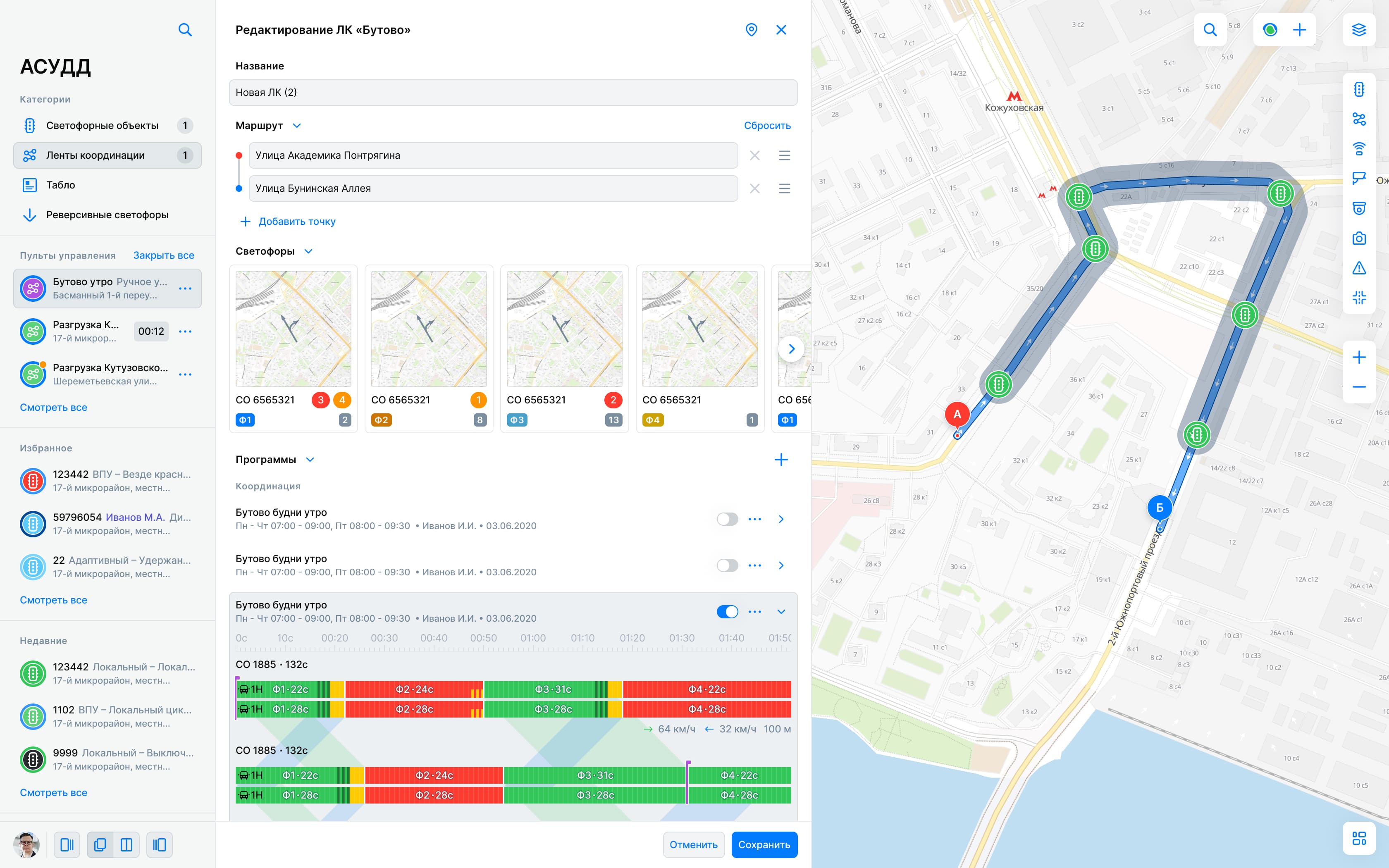Viewport: 1389px width, 868px height.
Task: Select the intersections icon on map toolbar
Action: point(1359,297)
